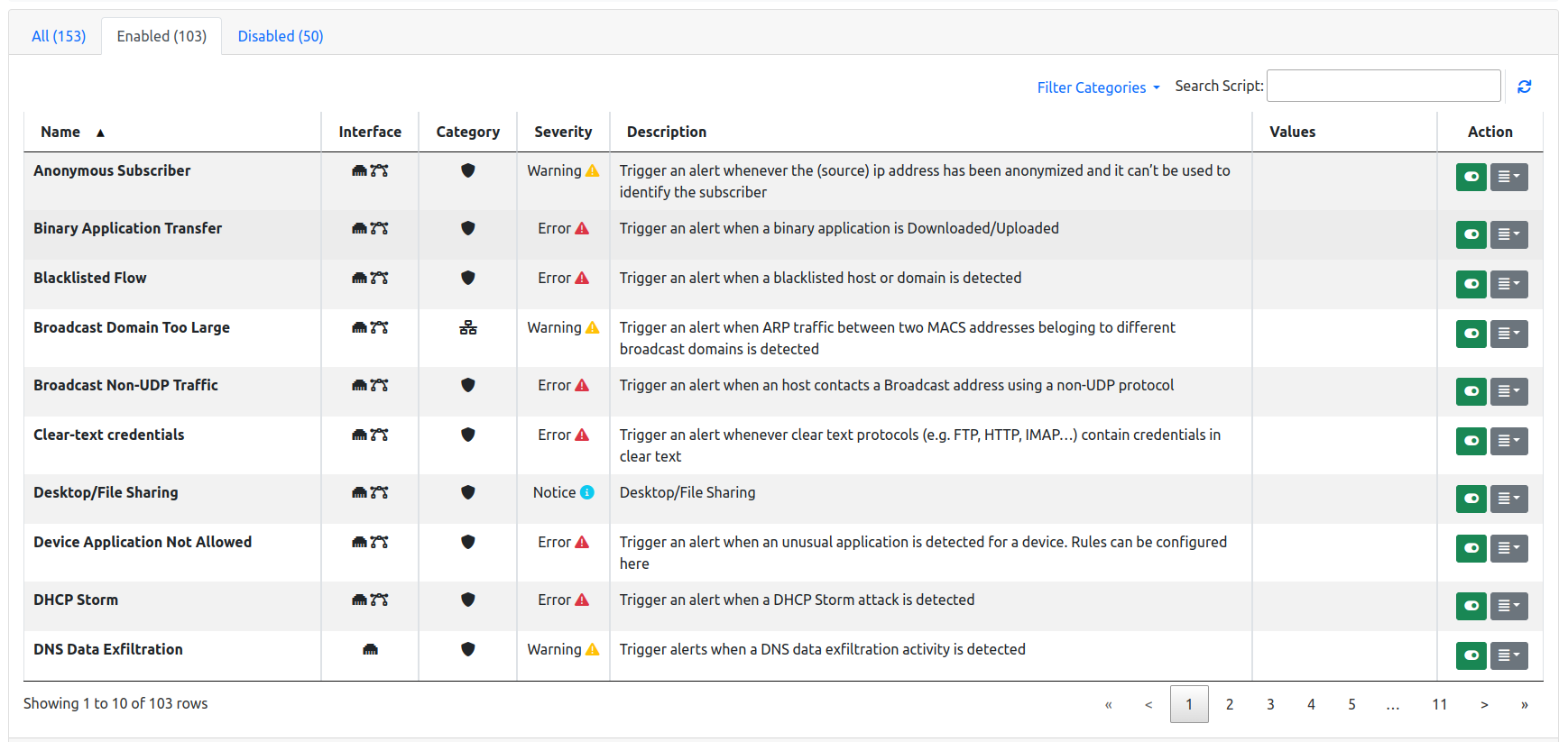This screenshot has height=742, width=1568.
Task: Click the shield category icon for Anonymous Subscriber
Action: click(467, 170)
